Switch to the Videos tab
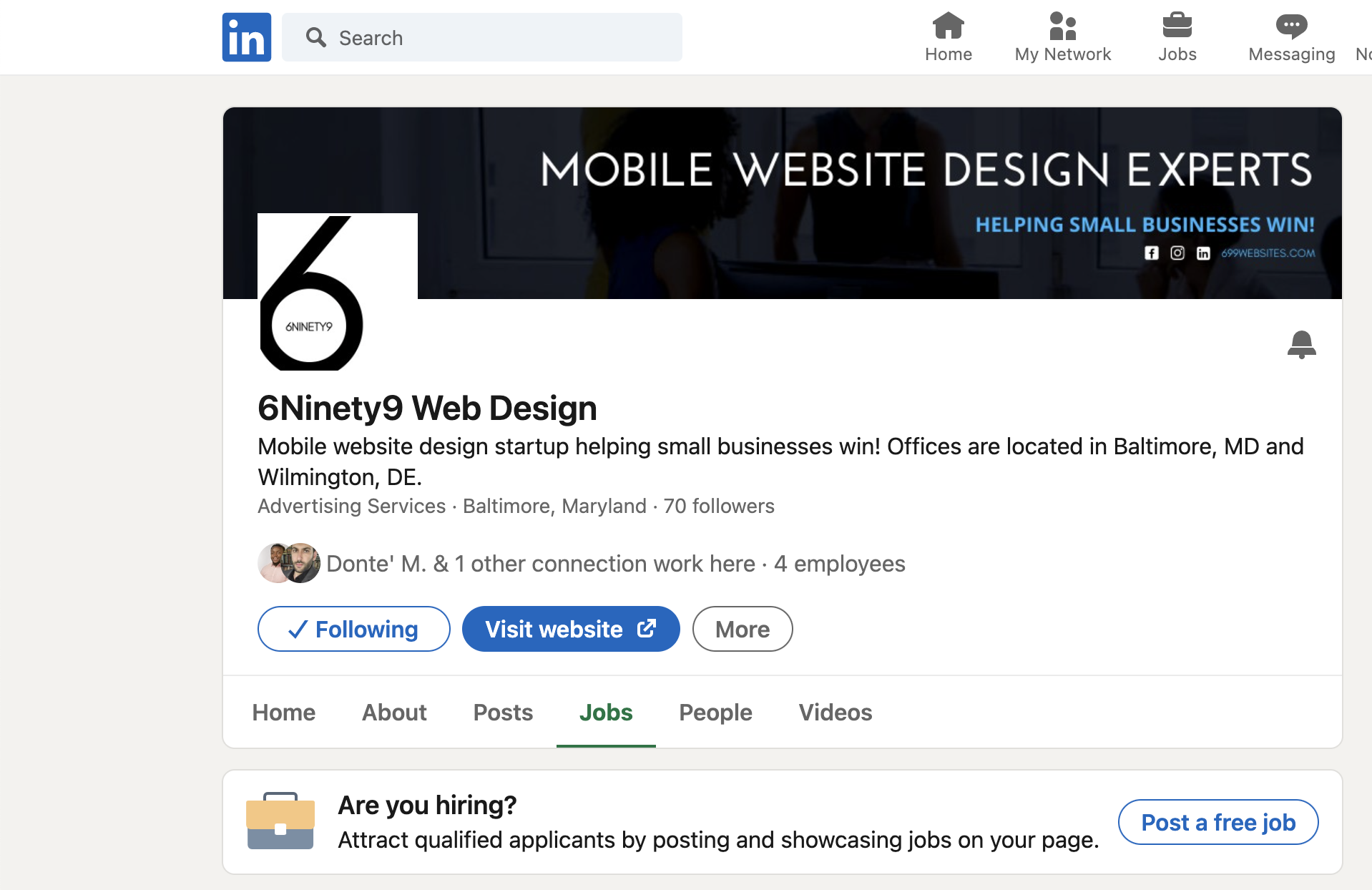 (x=835, y=712)
